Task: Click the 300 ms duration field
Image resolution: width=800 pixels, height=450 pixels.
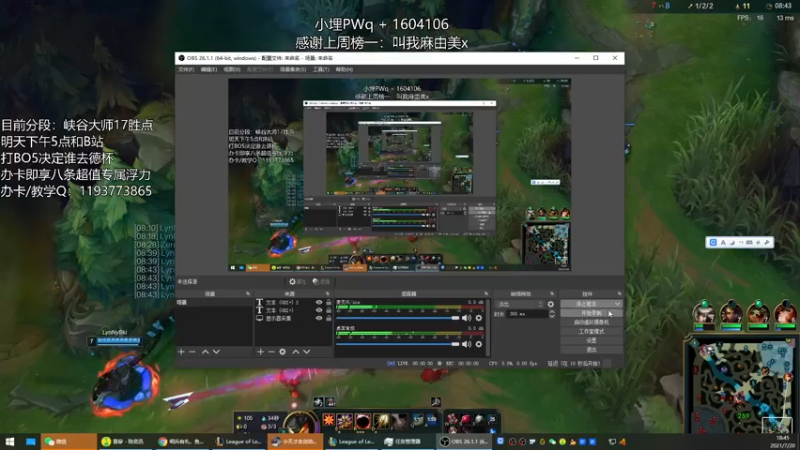Action: pyautogui.click(x=528, y=314)
